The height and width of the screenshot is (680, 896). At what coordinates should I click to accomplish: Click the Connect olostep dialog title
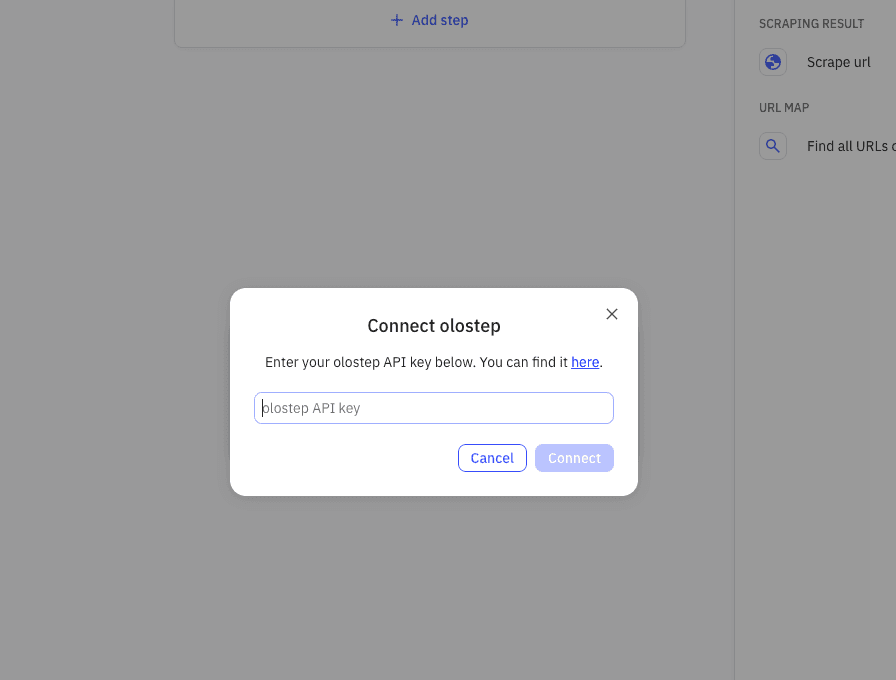[433, 325]
